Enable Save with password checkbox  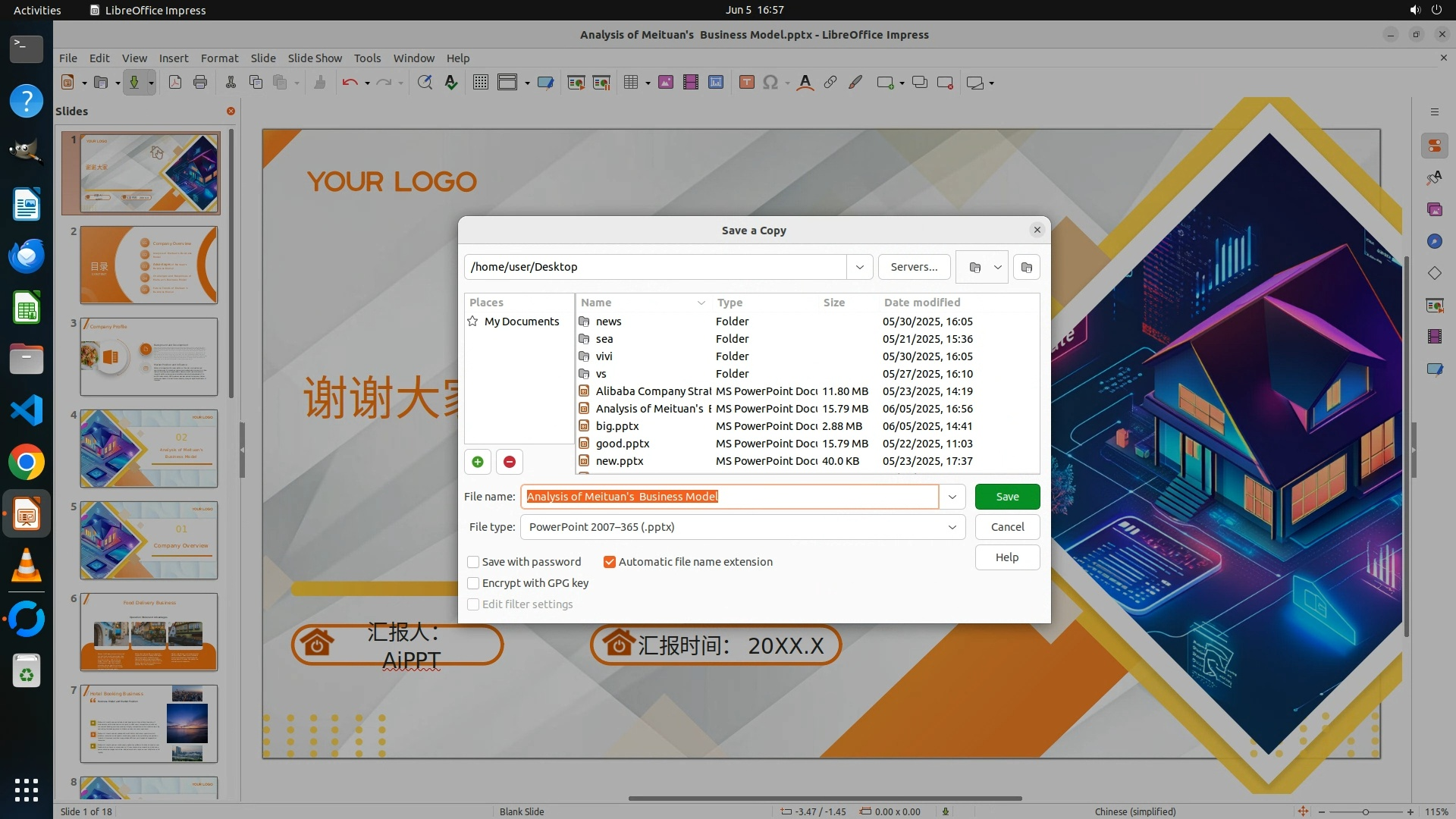tap(473, 562)
